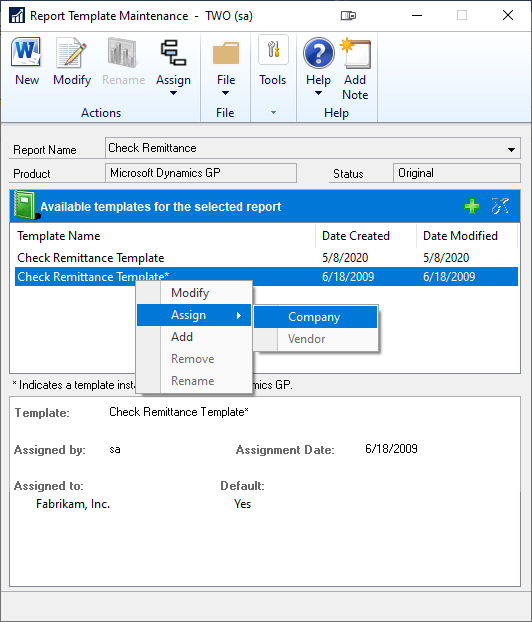Viewport: 532px width, 622px height.
Task: Click the Fabrikam, Inc. assigned company
Action: (x=73, y=504)
